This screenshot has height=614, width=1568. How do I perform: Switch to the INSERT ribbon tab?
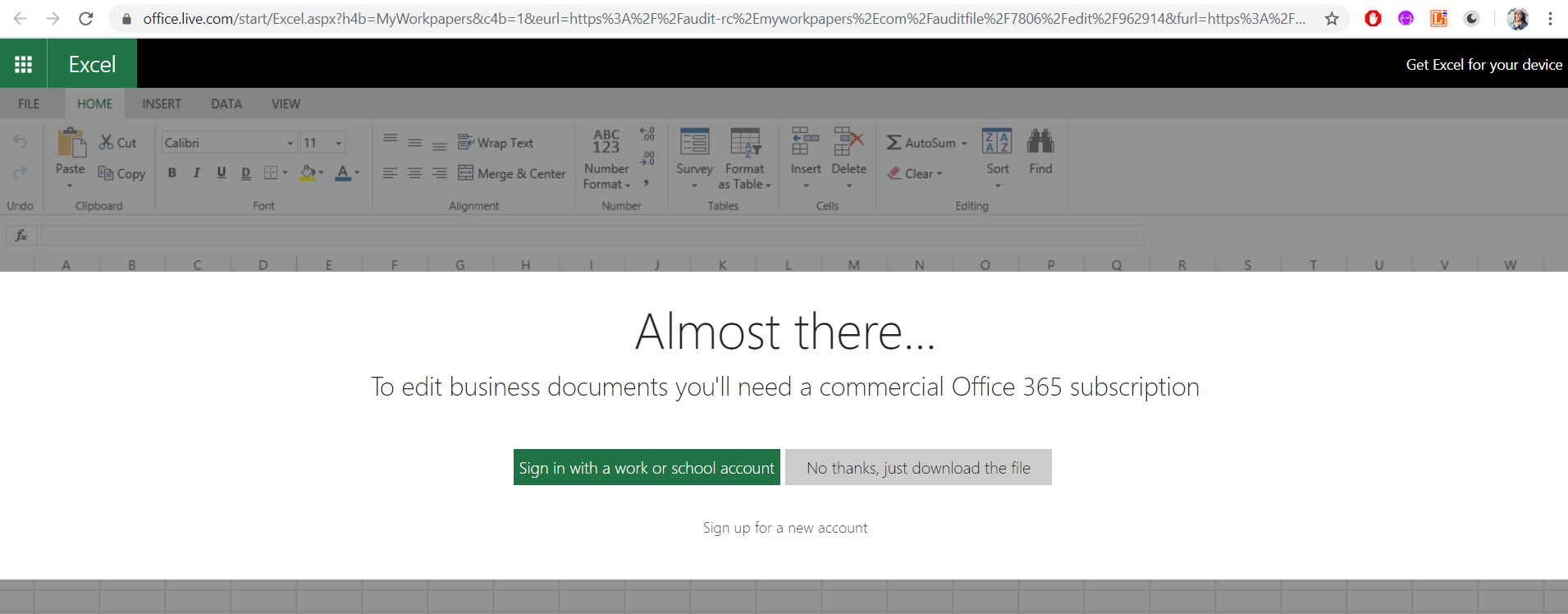(162, 103)
